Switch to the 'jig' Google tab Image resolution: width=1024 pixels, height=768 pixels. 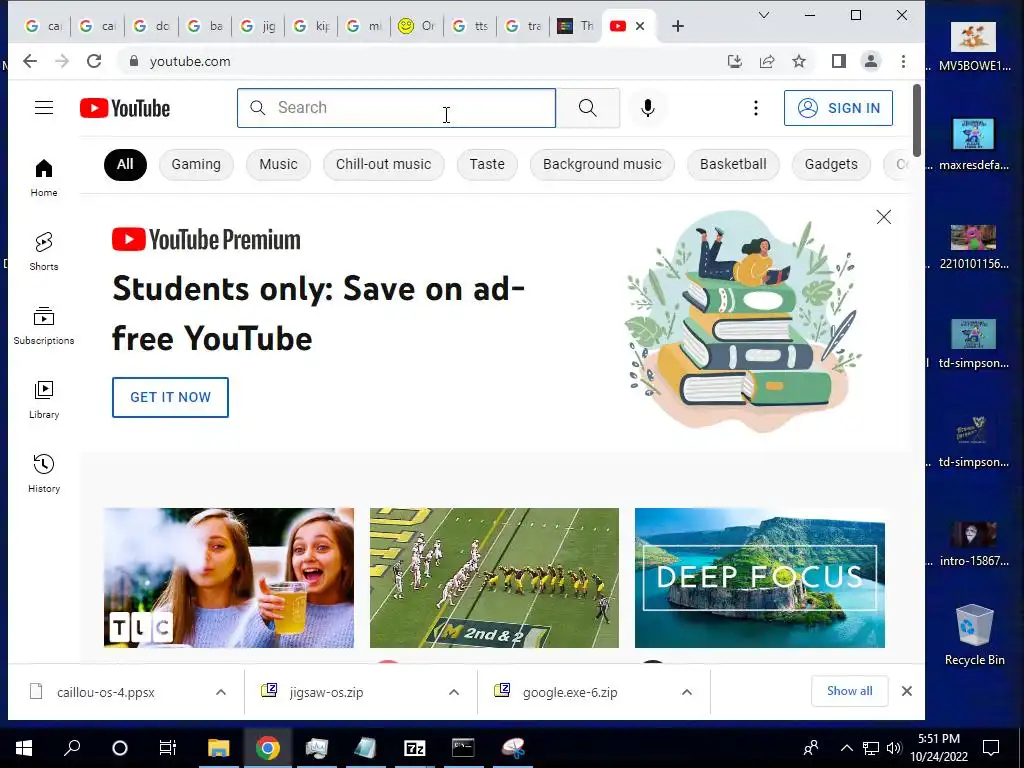tap(259, 26)
